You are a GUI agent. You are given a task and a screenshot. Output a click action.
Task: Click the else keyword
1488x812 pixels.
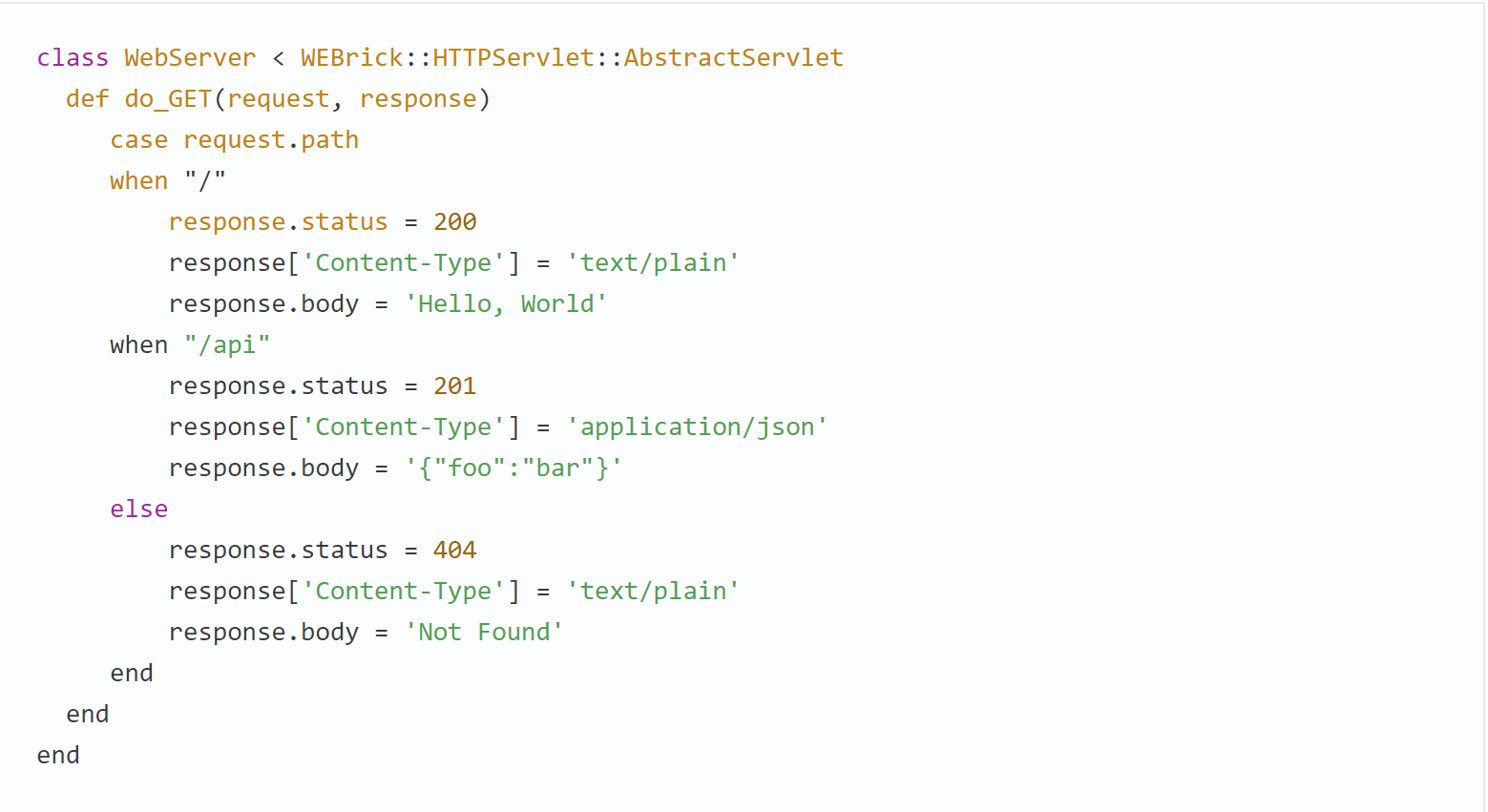coord(138,510)
